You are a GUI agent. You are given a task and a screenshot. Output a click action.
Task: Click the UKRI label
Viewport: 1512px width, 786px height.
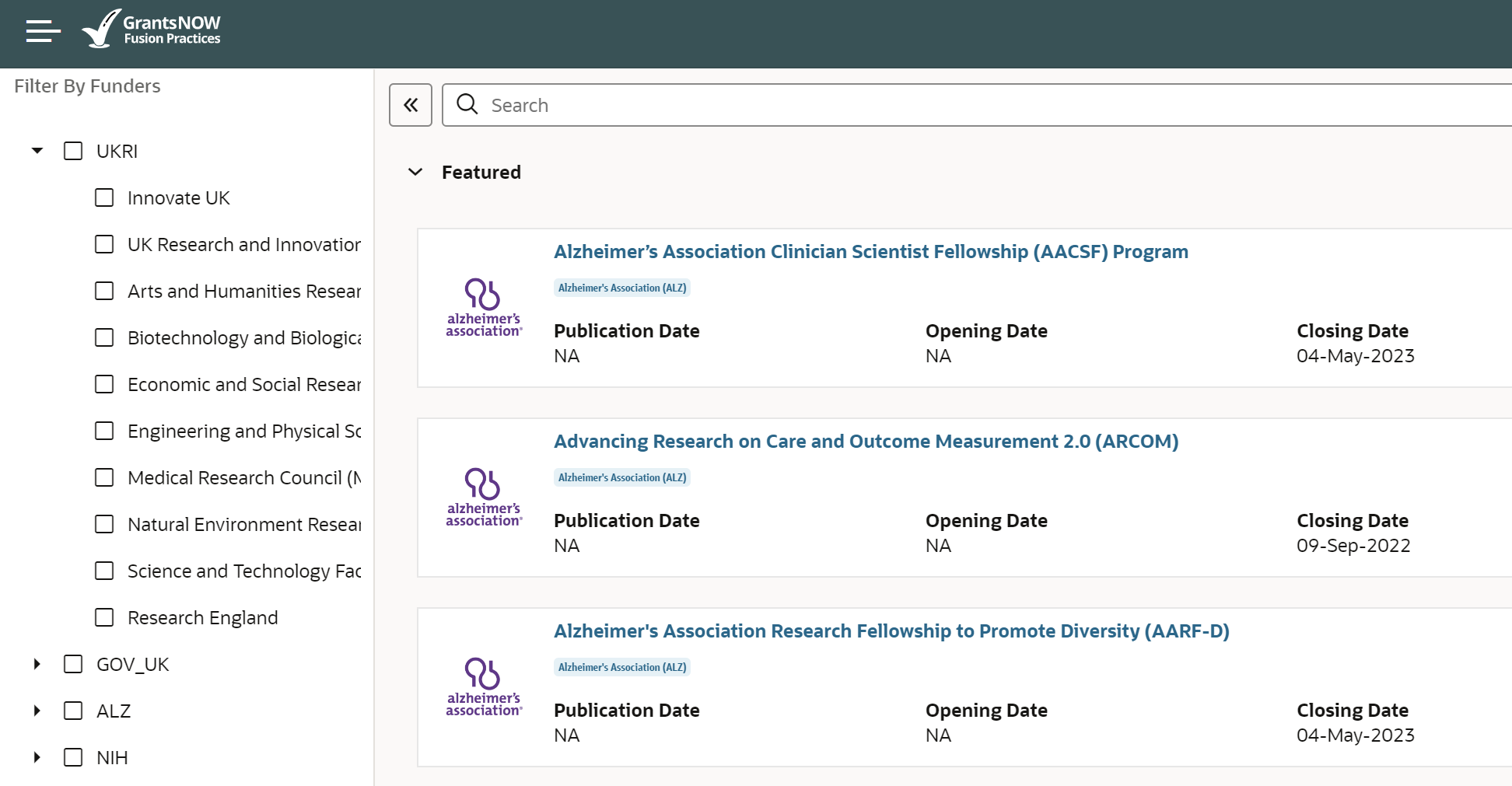point(117,151)
